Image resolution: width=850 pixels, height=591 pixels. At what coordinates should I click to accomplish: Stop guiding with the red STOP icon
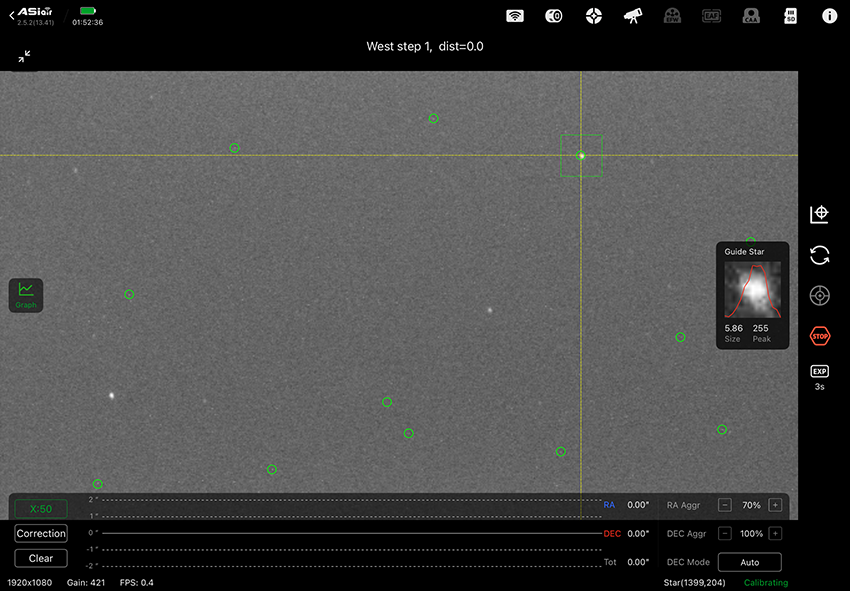click(819, 336)
